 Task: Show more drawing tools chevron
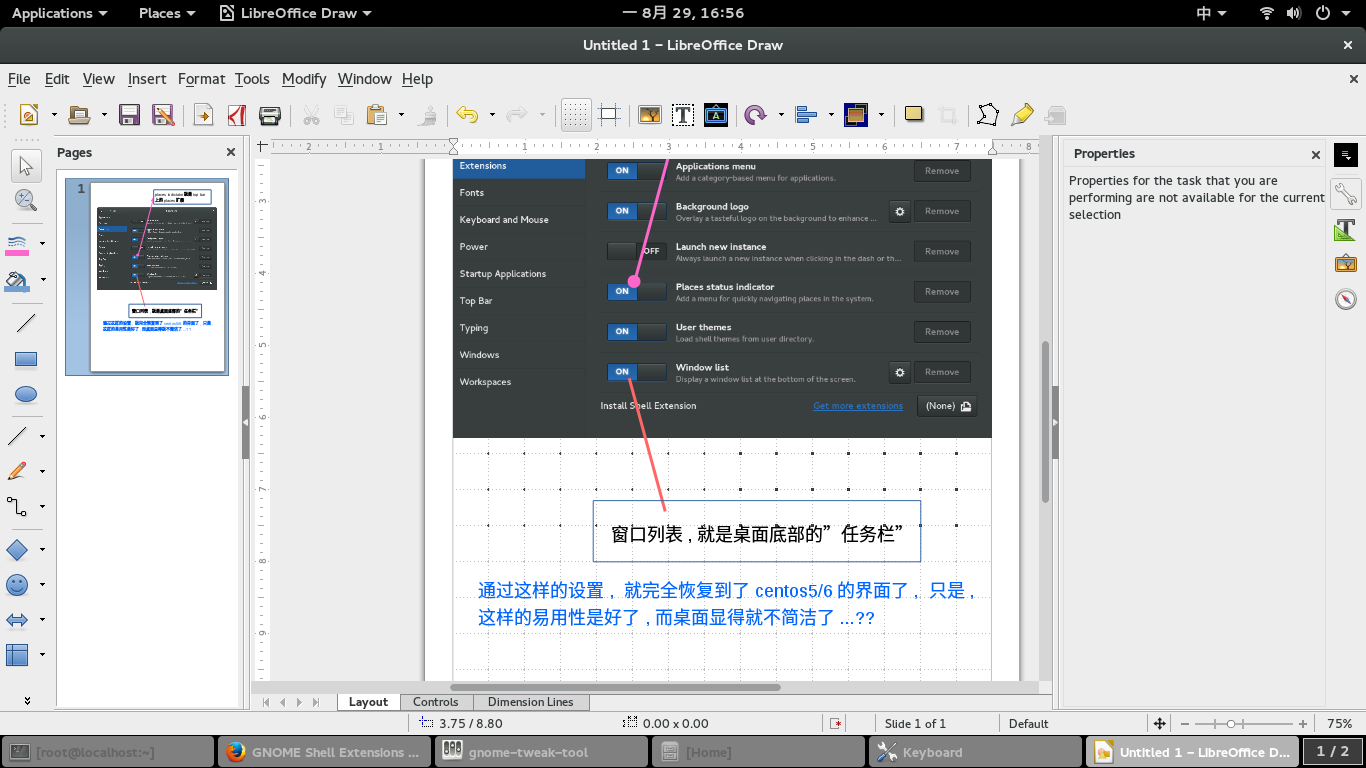coord(27,701)
